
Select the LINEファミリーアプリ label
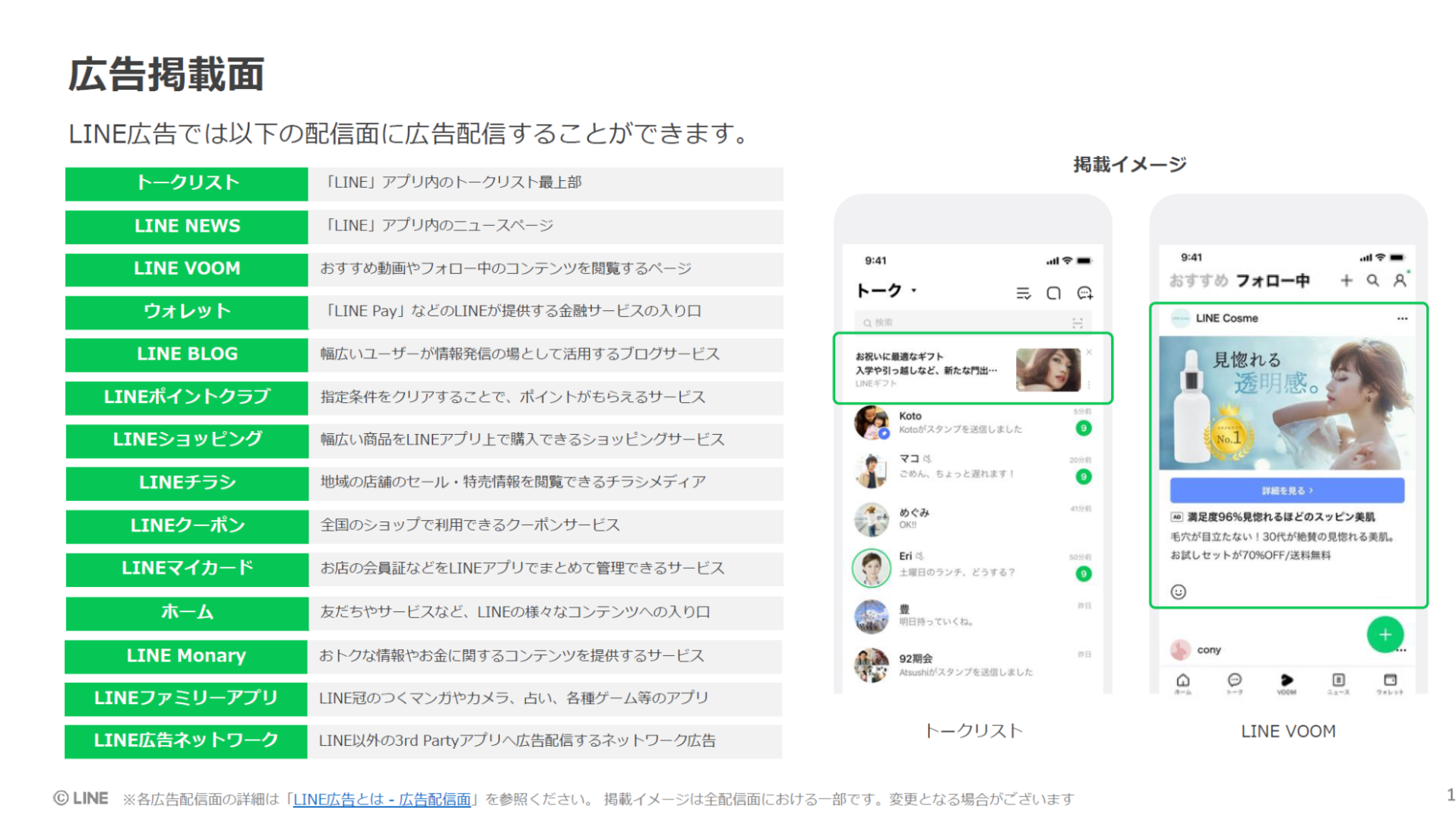187,699
